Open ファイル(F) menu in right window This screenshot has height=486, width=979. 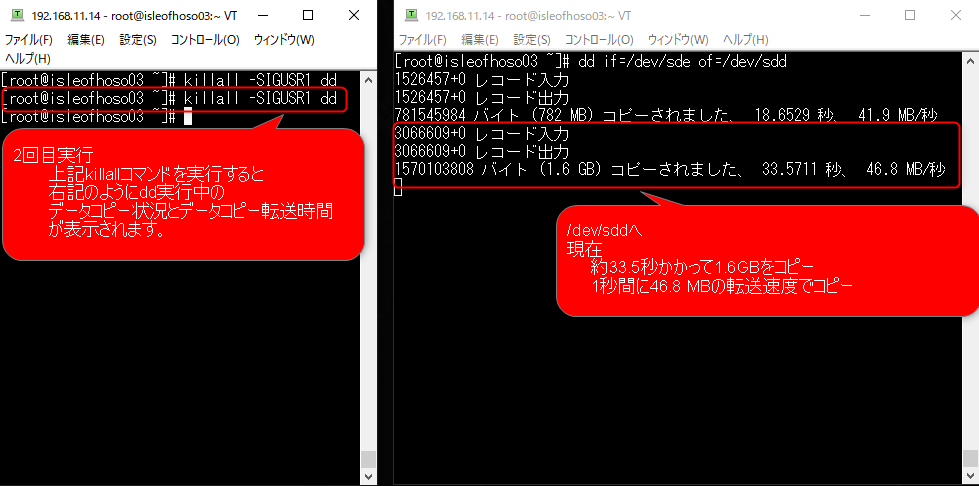coord(423,40)
